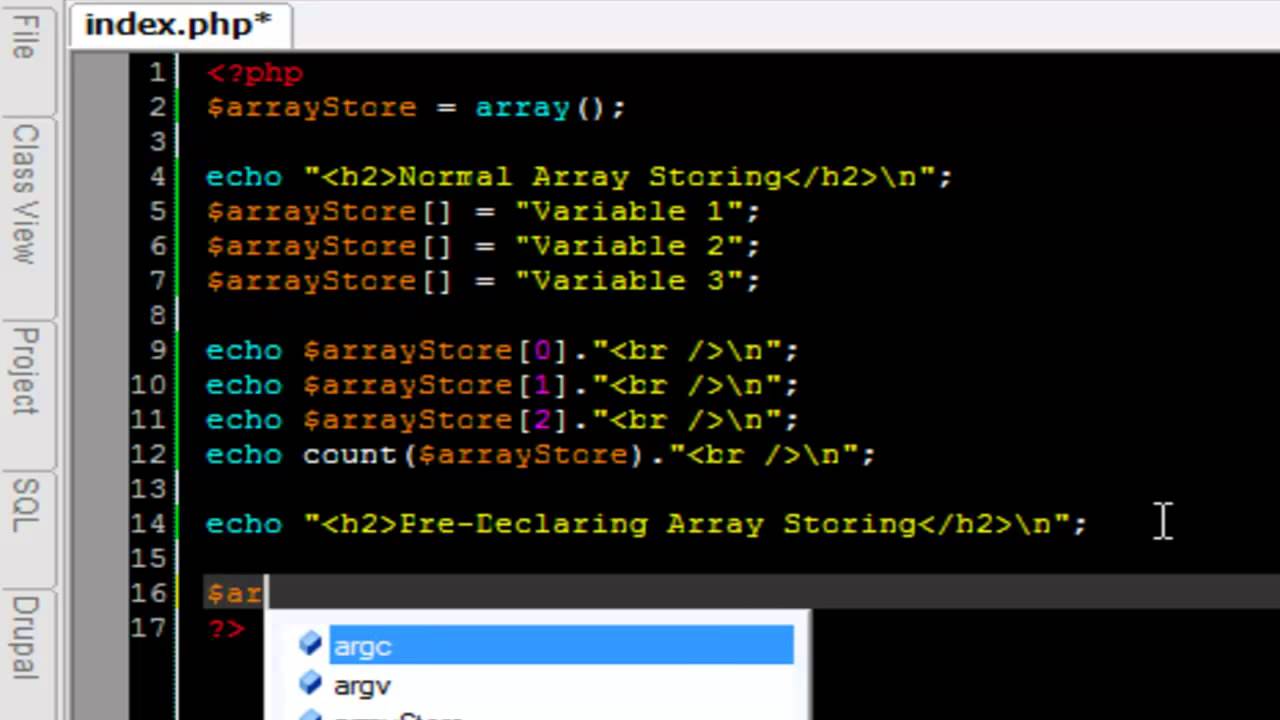Click the blue cube icon beside argv
This screenshot has width=1280, height=720.
pos(311,684)
